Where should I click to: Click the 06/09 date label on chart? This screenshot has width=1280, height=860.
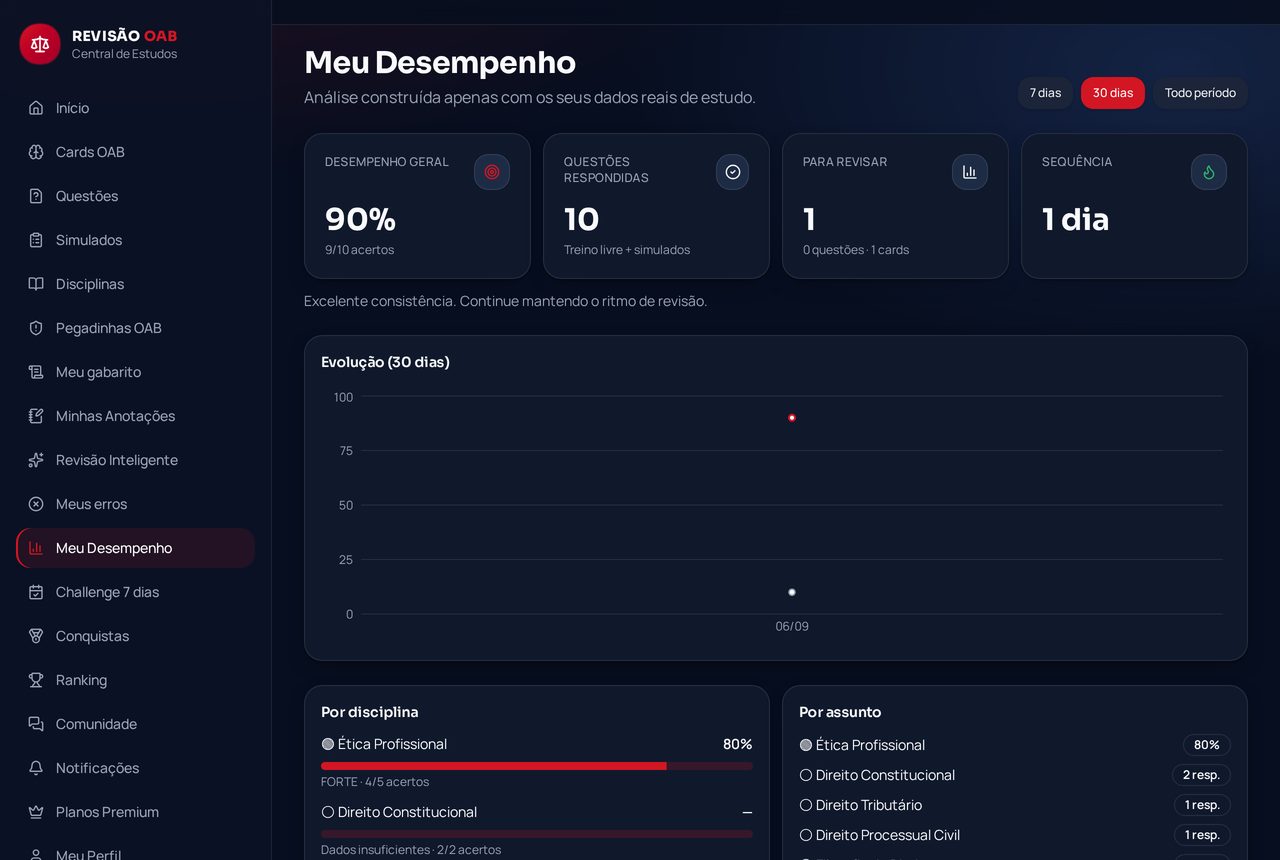792,626
